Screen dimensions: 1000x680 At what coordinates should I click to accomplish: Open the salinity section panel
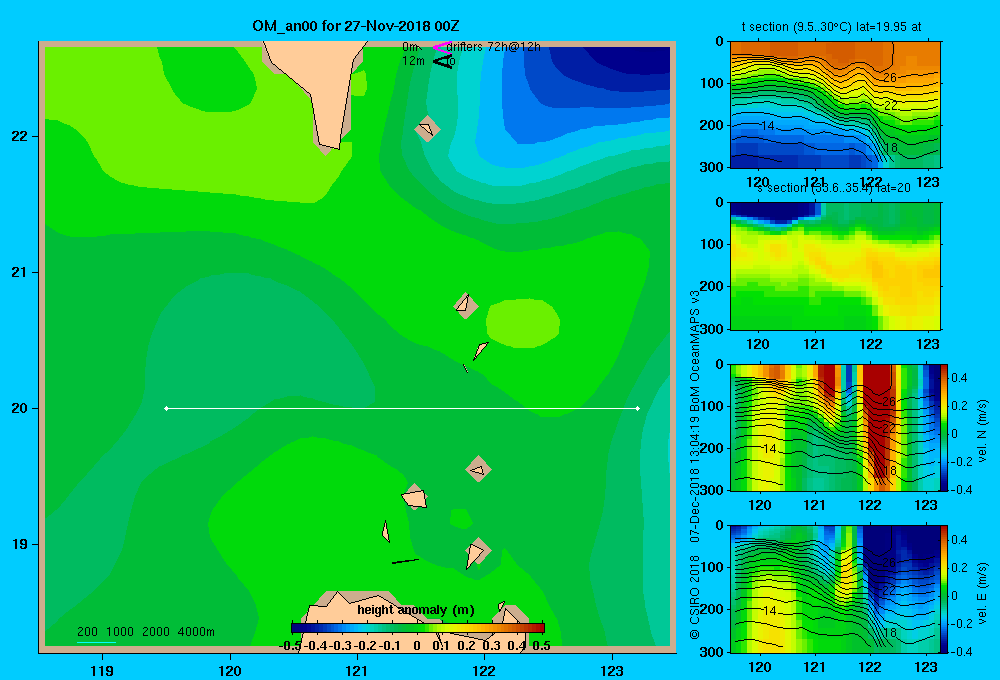835,266
